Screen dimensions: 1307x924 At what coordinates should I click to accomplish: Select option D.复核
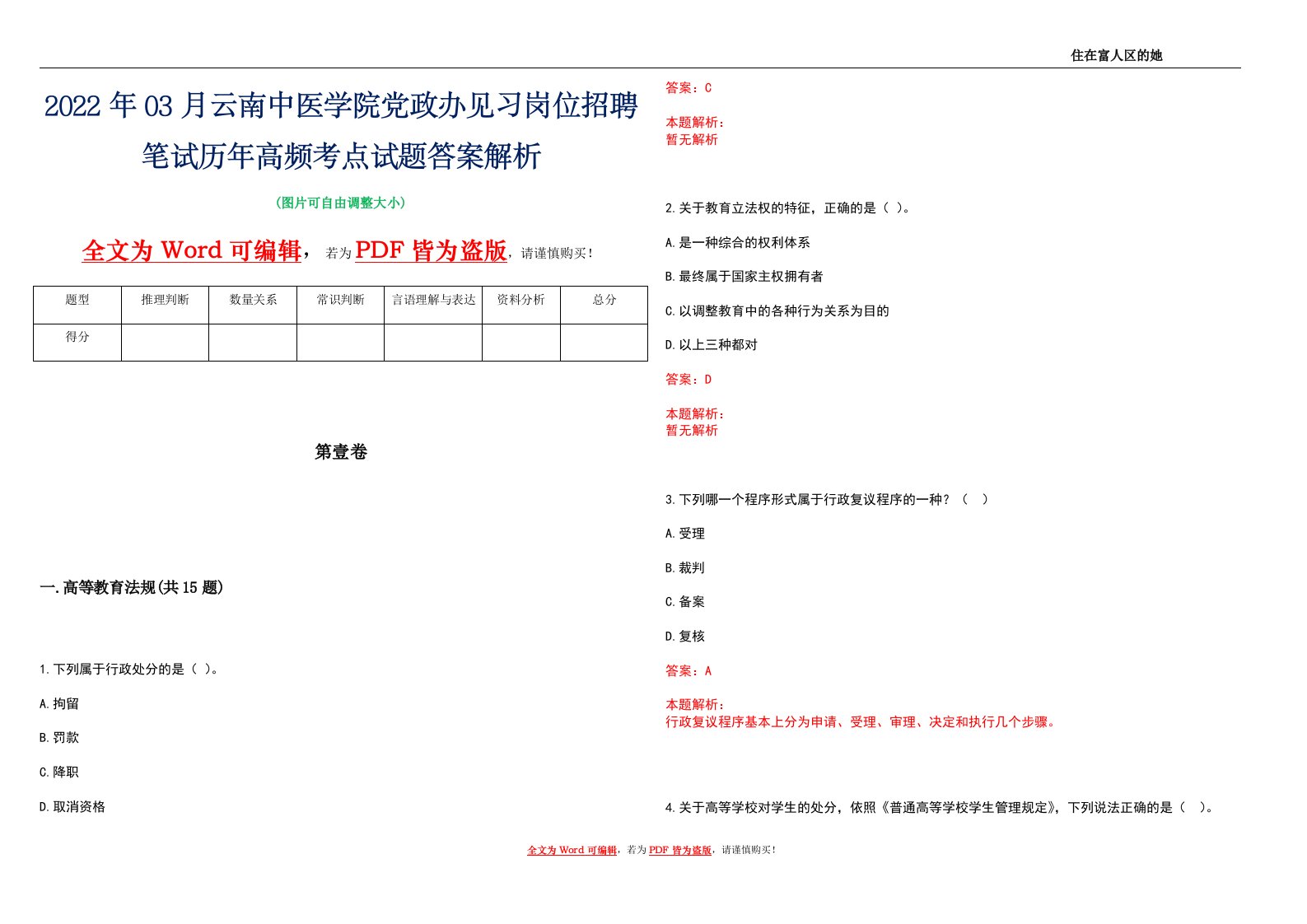click(x=685, y=637)
